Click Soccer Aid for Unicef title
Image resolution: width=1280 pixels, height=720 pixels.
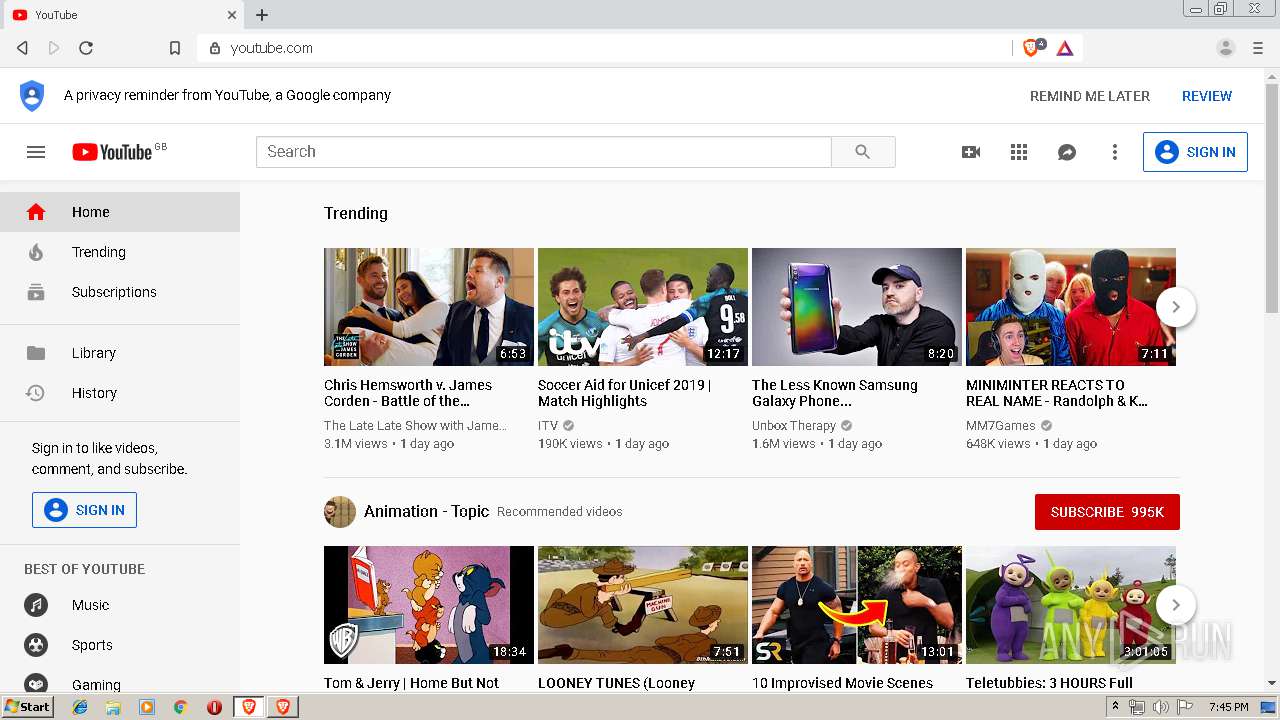624,393
